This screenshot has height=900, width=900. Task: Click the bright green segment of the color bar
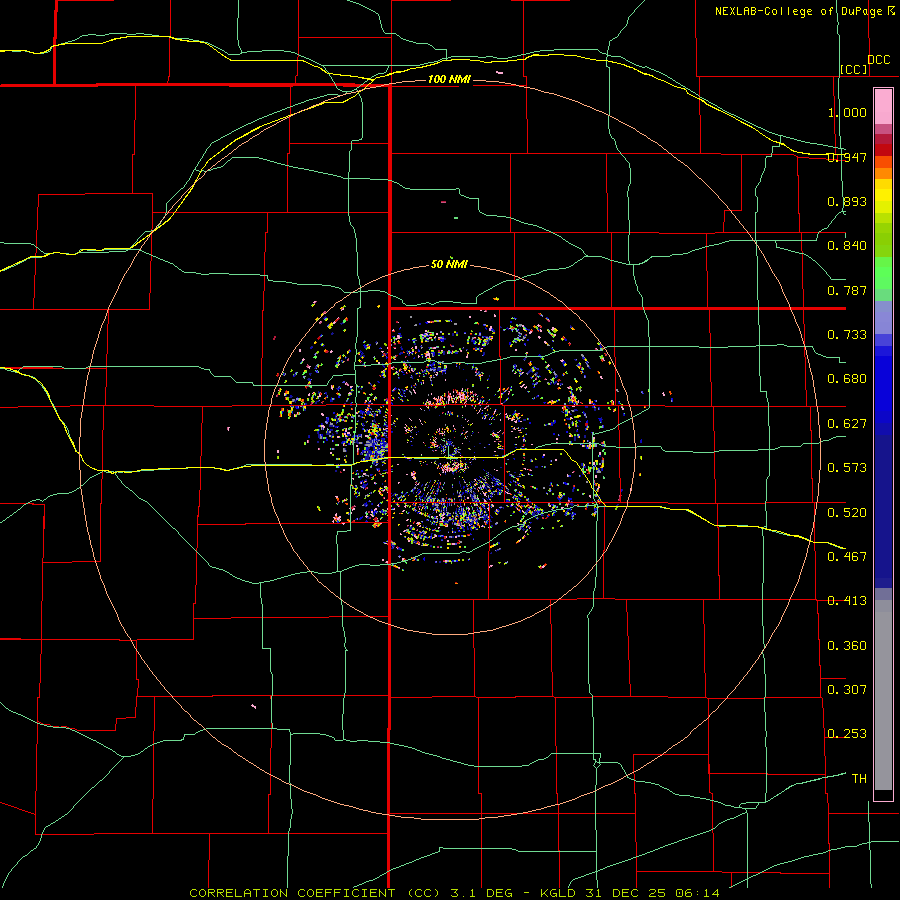(883, 273)
